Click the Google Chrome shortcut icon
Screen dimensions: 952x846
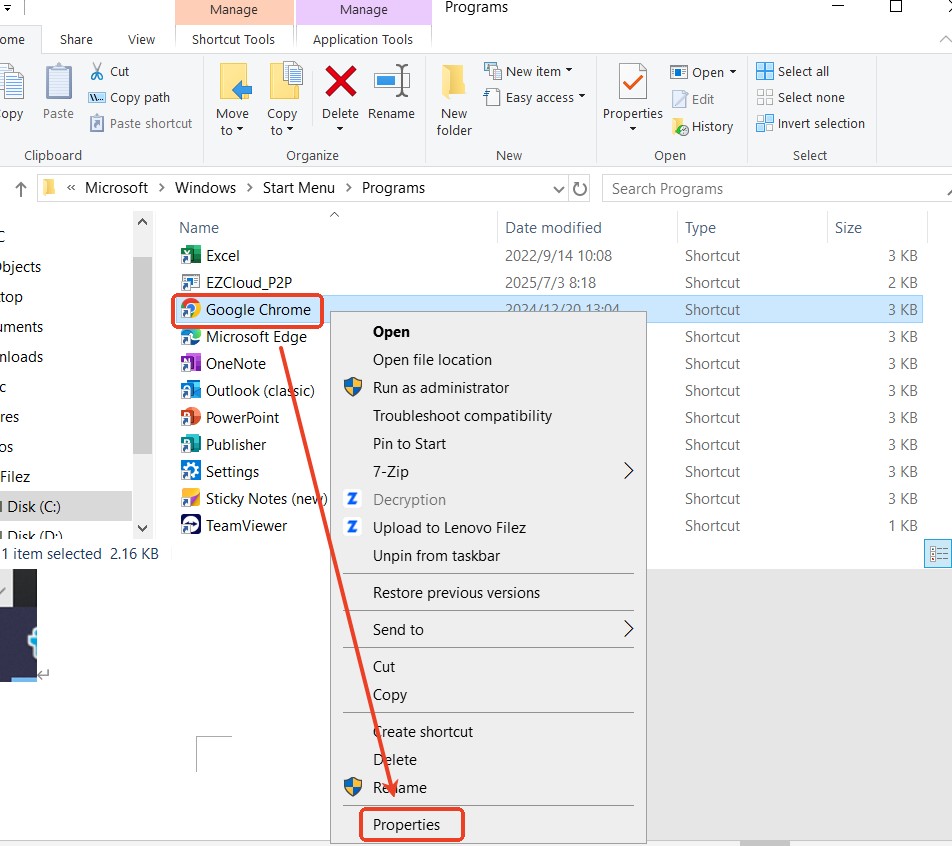191,309
